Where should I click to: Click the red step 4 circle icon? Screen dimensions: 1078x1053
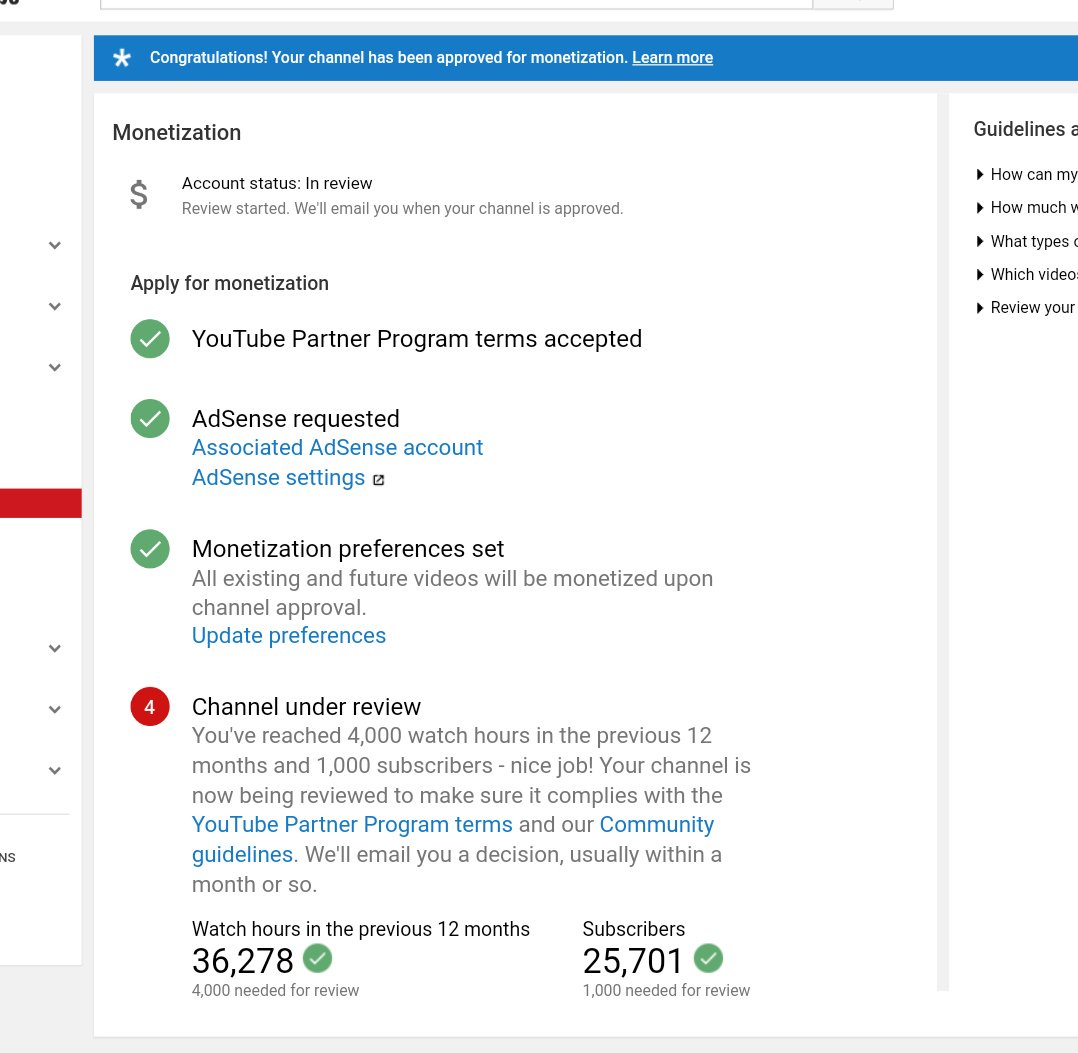click(x=150, y=707)
